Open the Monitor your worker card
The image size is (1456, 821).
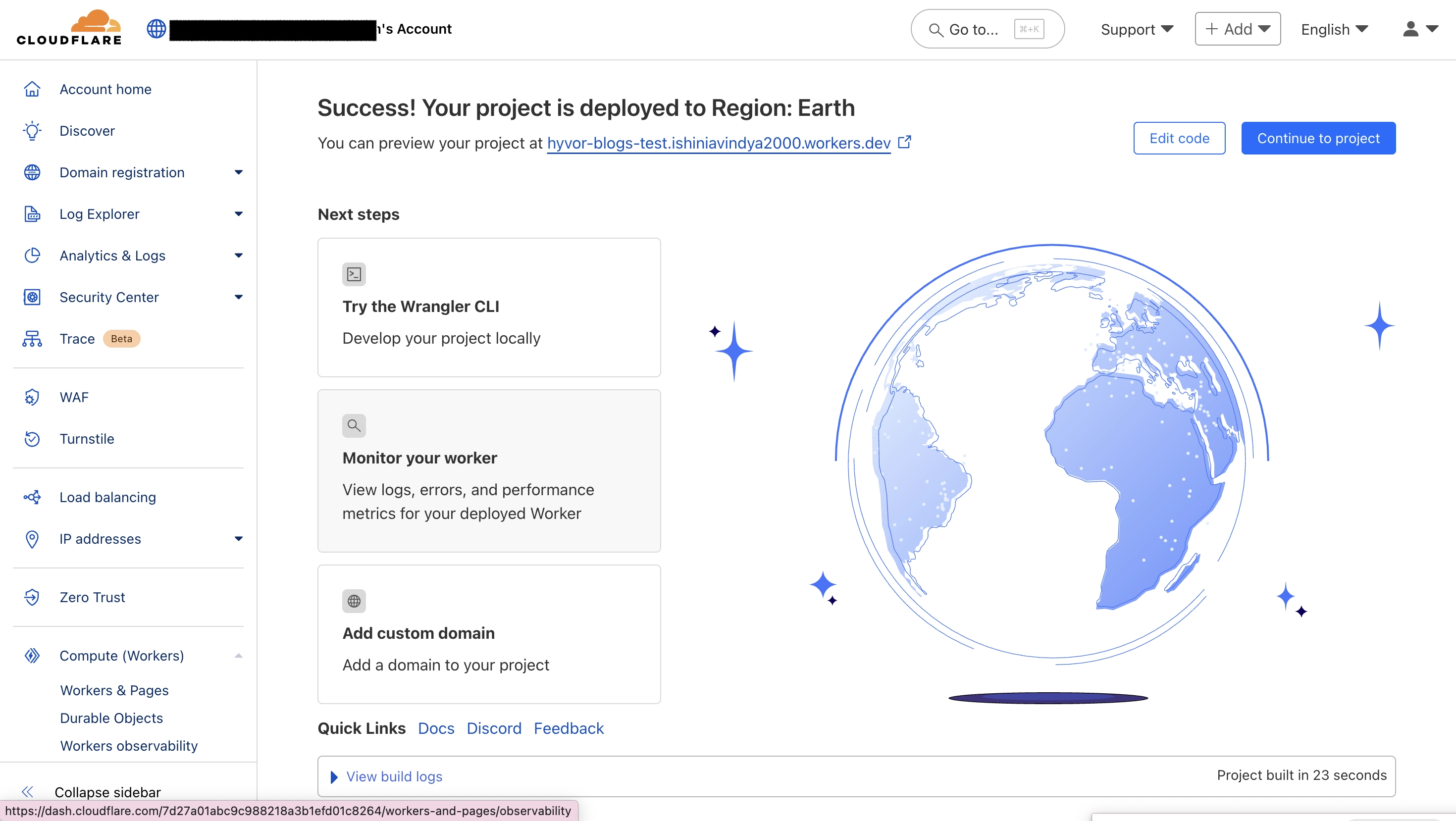[x=489, y=471]
